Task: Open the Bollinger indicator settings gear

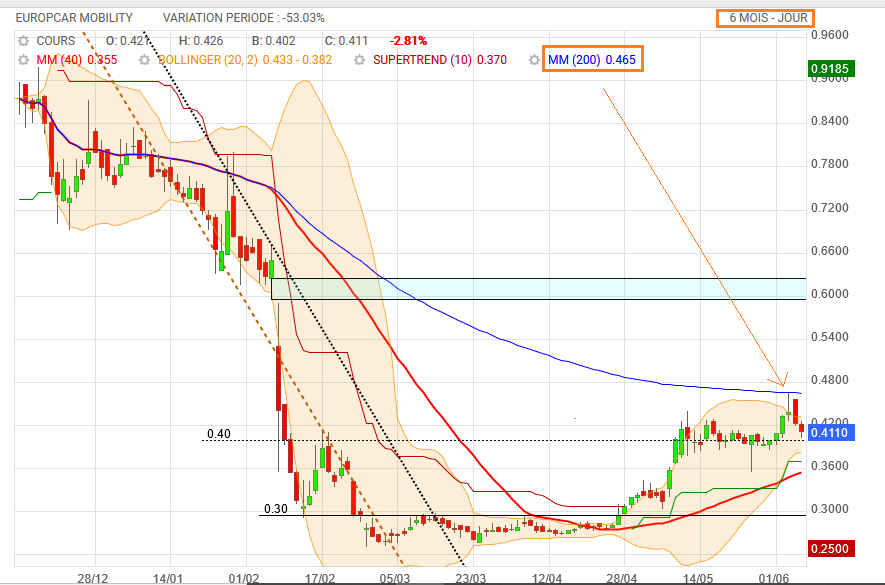Action: 144,60
